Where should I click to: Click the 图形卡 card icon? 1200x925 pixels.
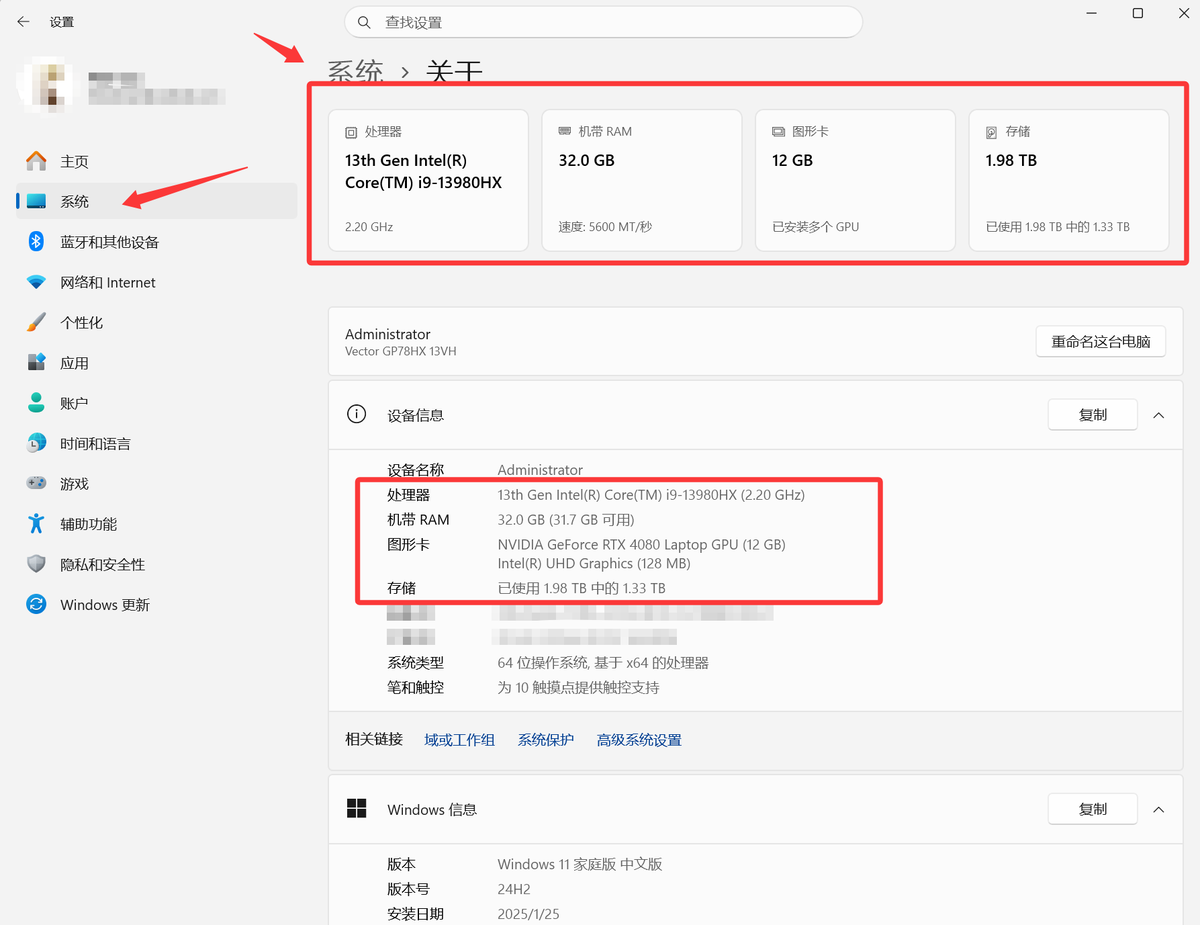pos(778,132)
